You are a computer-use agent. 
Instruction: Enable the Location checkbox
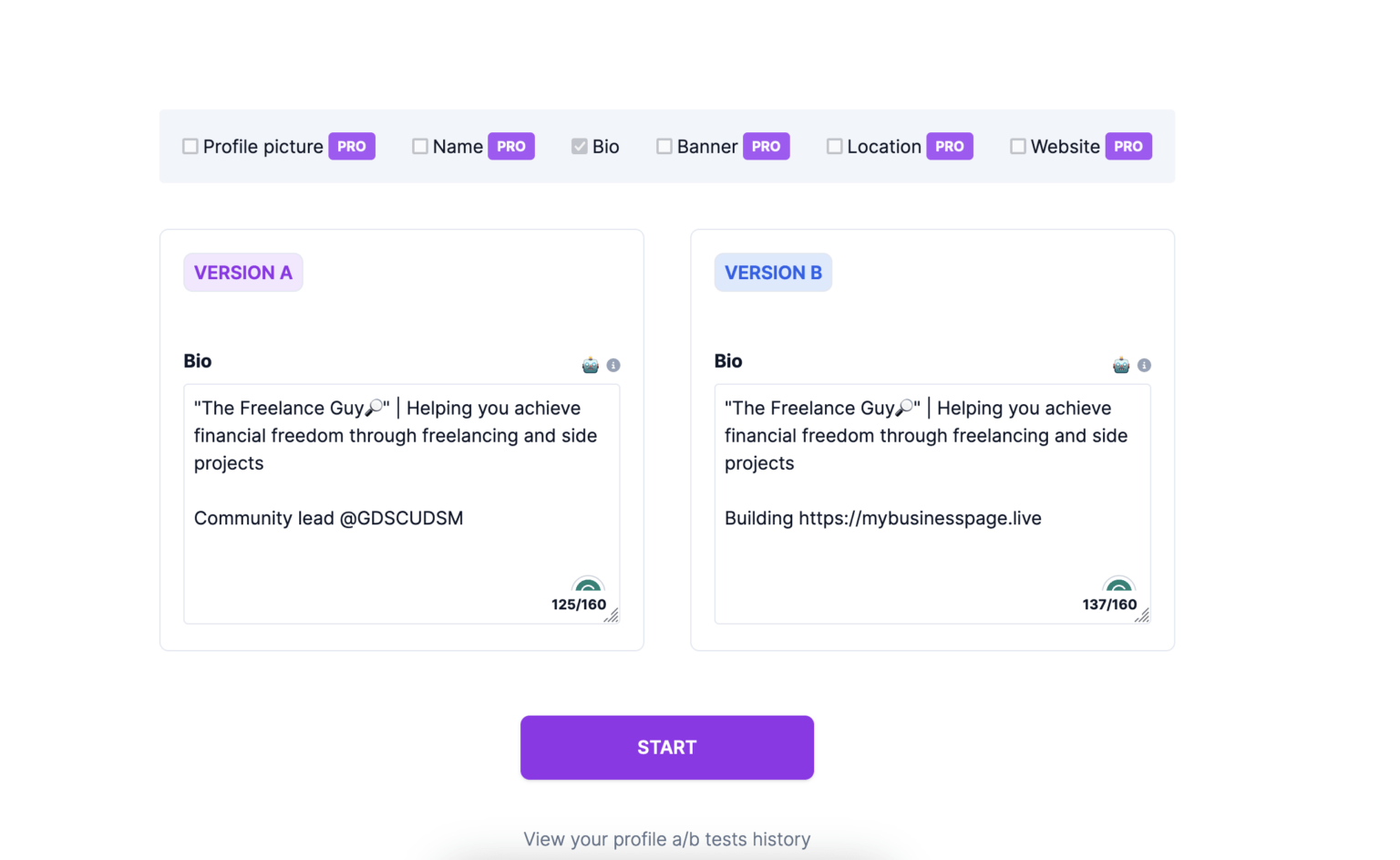834,146
